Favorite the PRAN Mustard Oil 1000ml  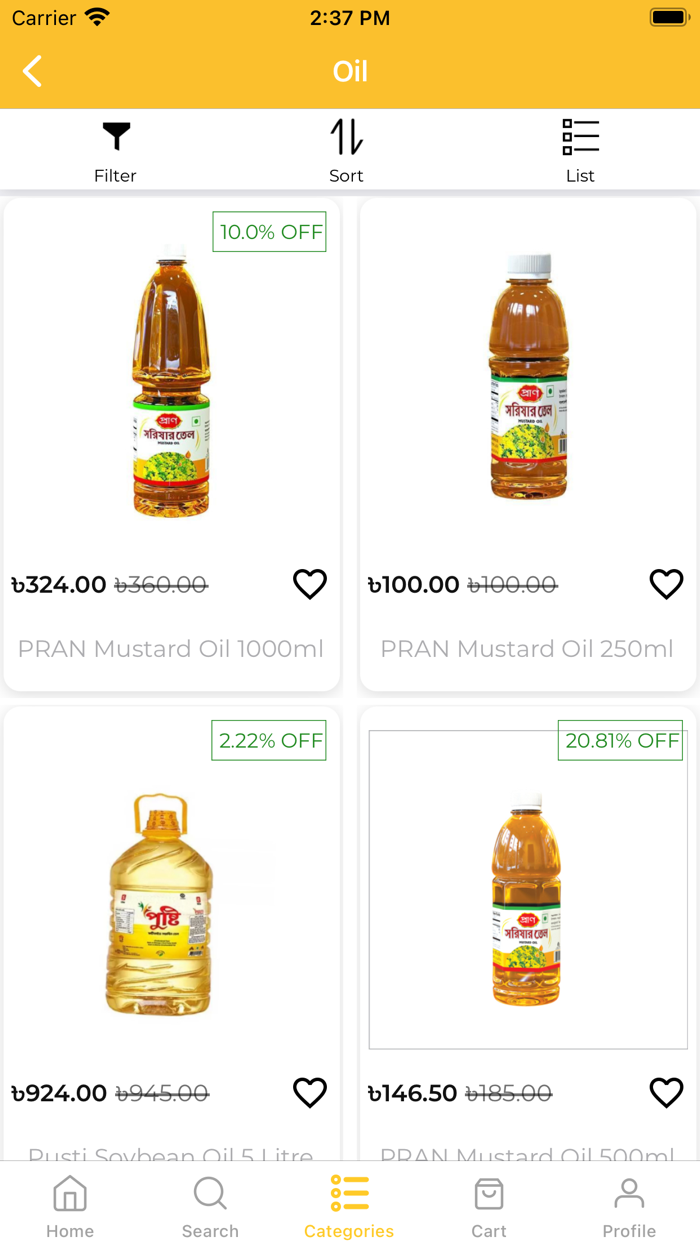tap(310, 584)
